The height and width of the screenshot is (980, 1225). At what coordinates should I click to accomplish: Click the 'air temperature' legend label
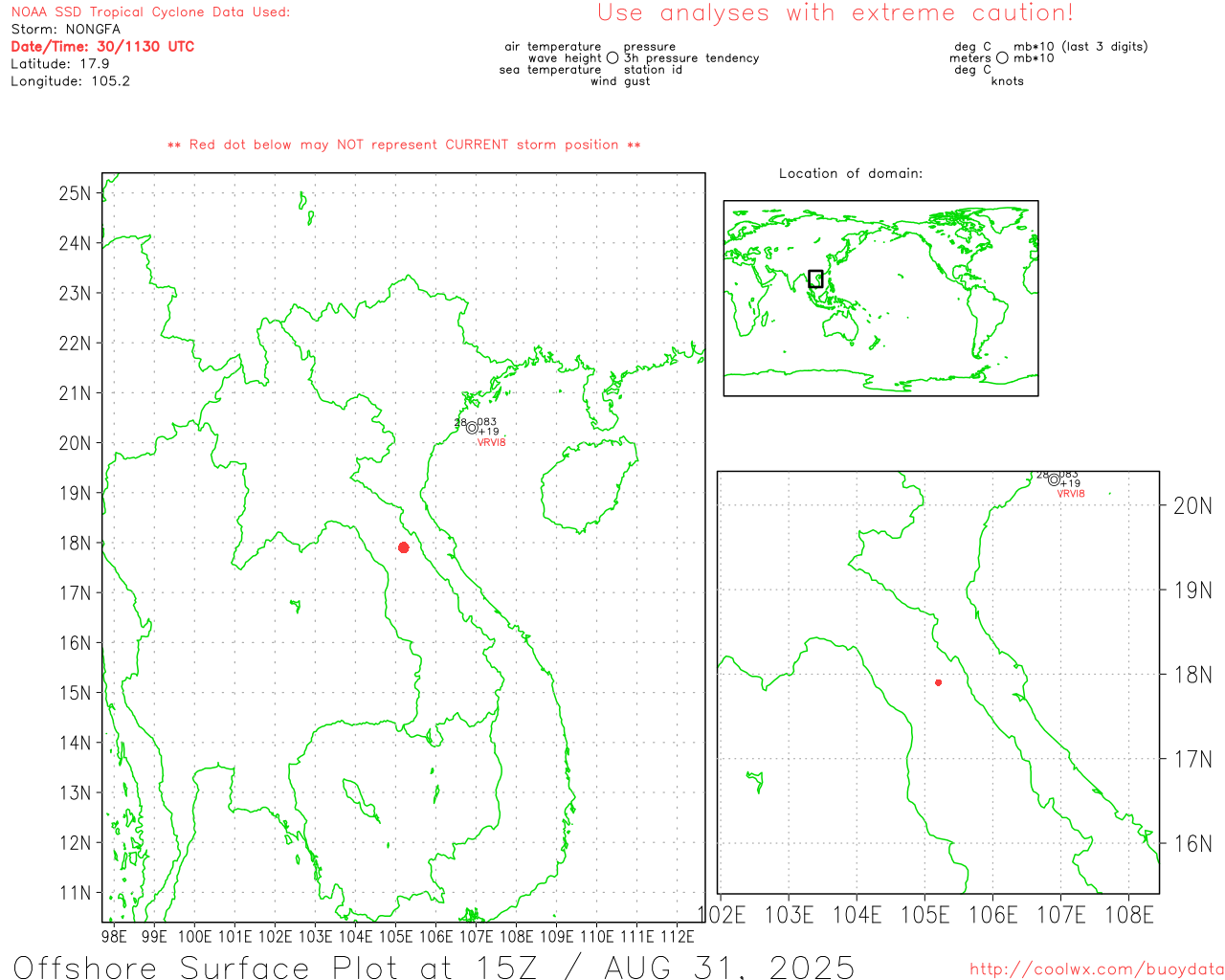coord(553,47)
